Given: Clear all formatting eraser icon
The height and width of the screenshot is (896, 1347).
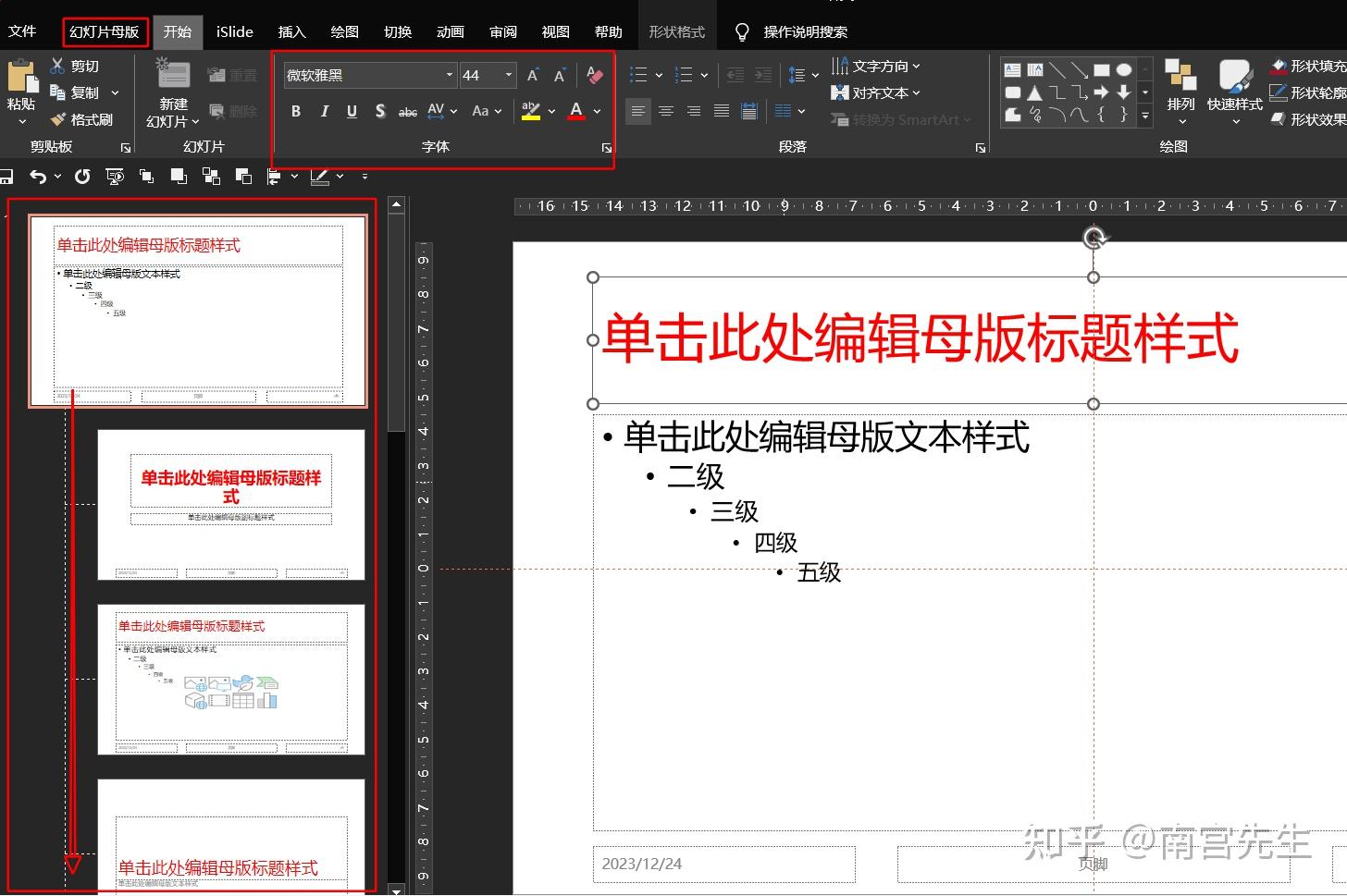Looking at the screenshot, I should (595, 75).
